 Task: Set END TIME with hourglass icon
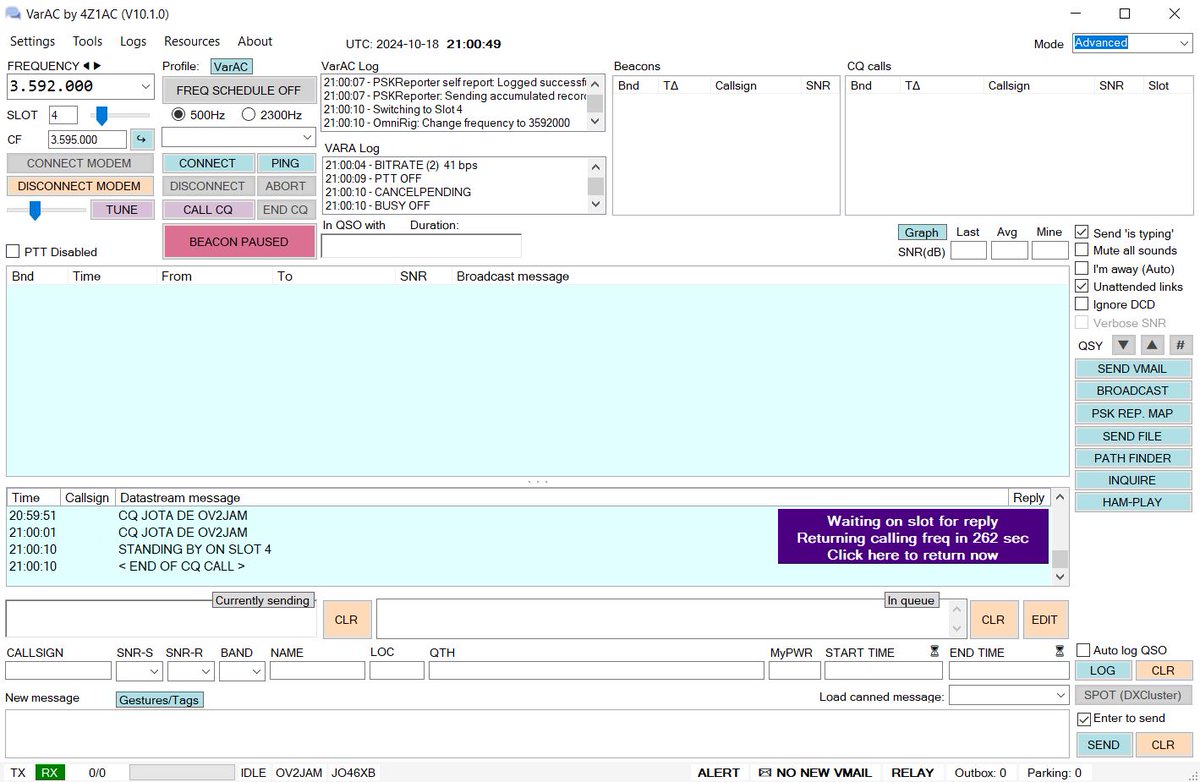tap(1059, 651)
